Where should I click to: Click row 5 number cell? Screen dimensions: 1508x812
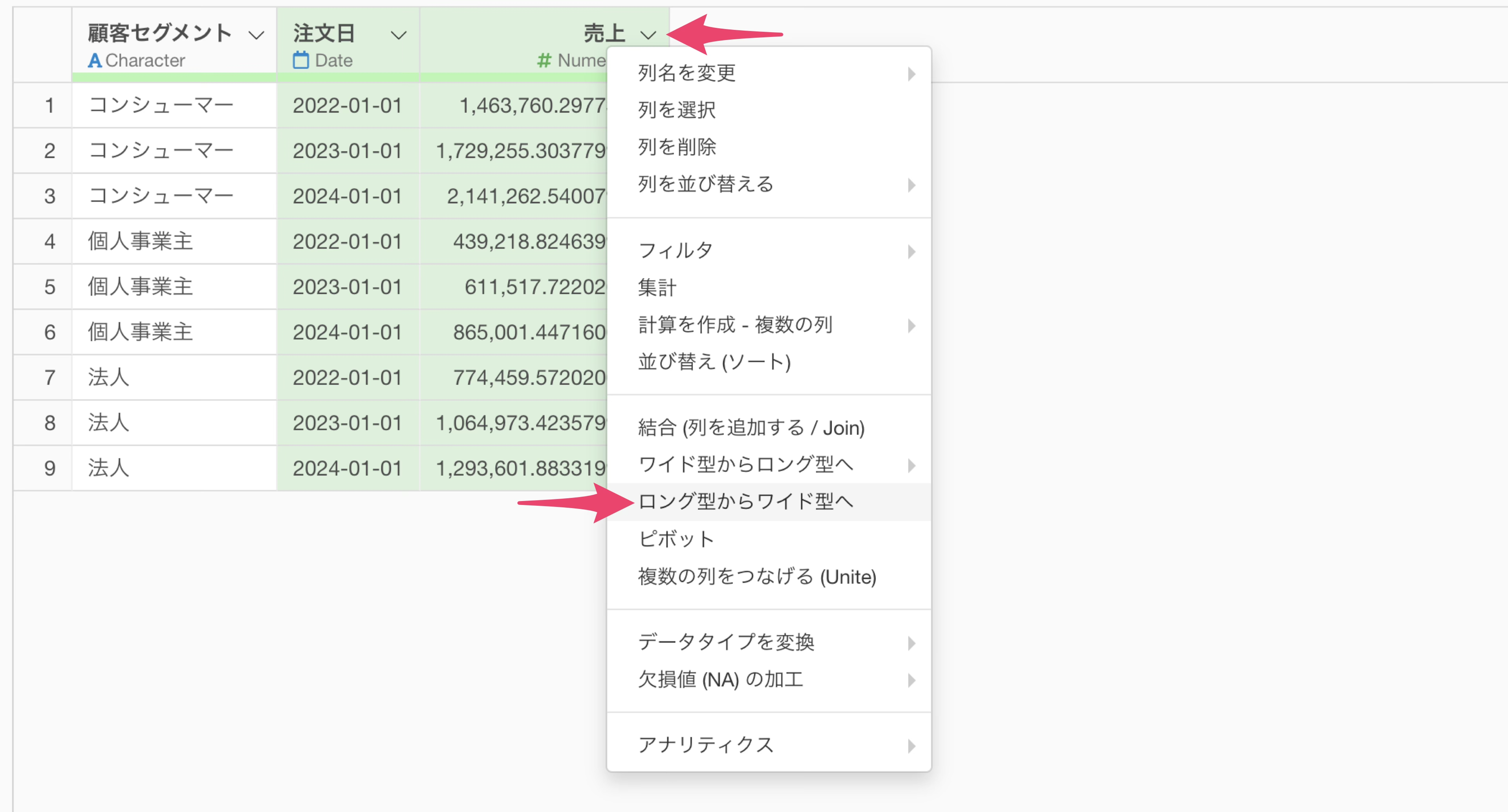pyautogui.click(x=50, y=287)
